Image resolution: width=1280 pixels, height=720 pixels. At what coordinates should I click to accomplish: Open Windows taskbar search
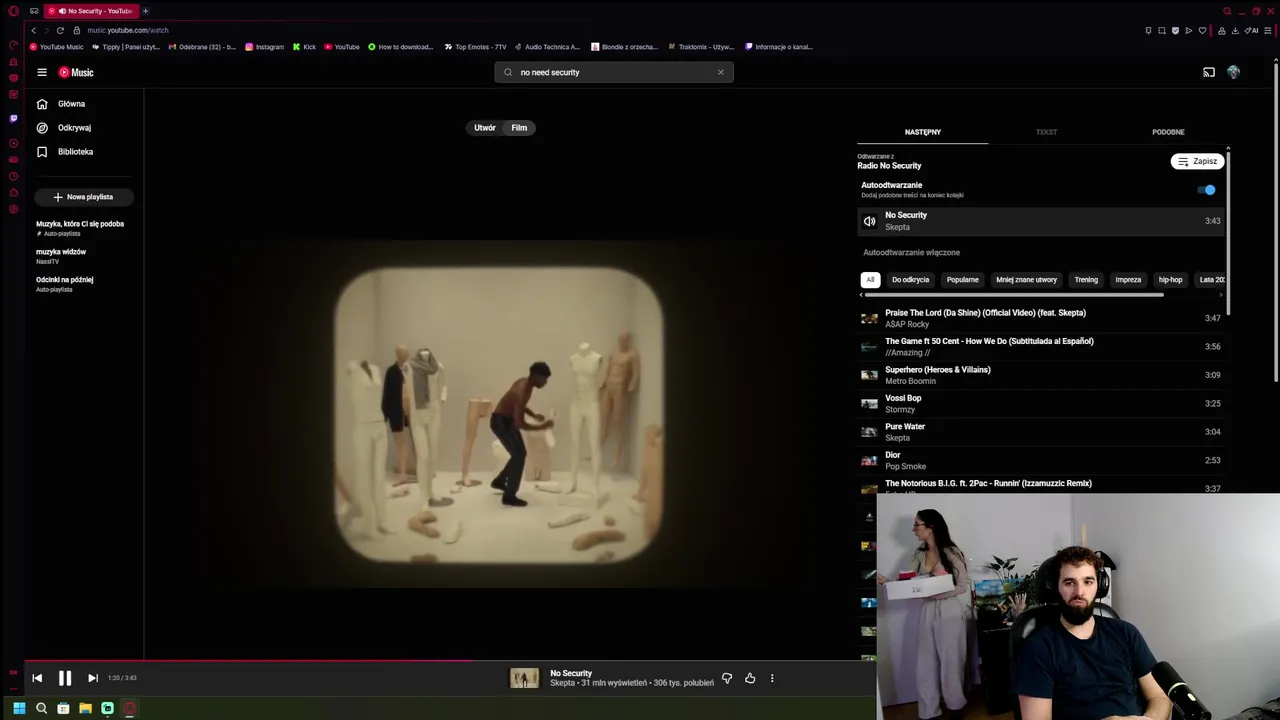click(x=41, y=708)
